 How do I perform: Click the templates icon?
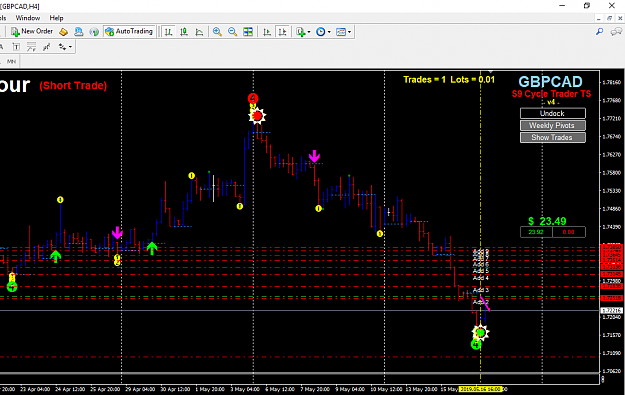click(x=341, y=32)
